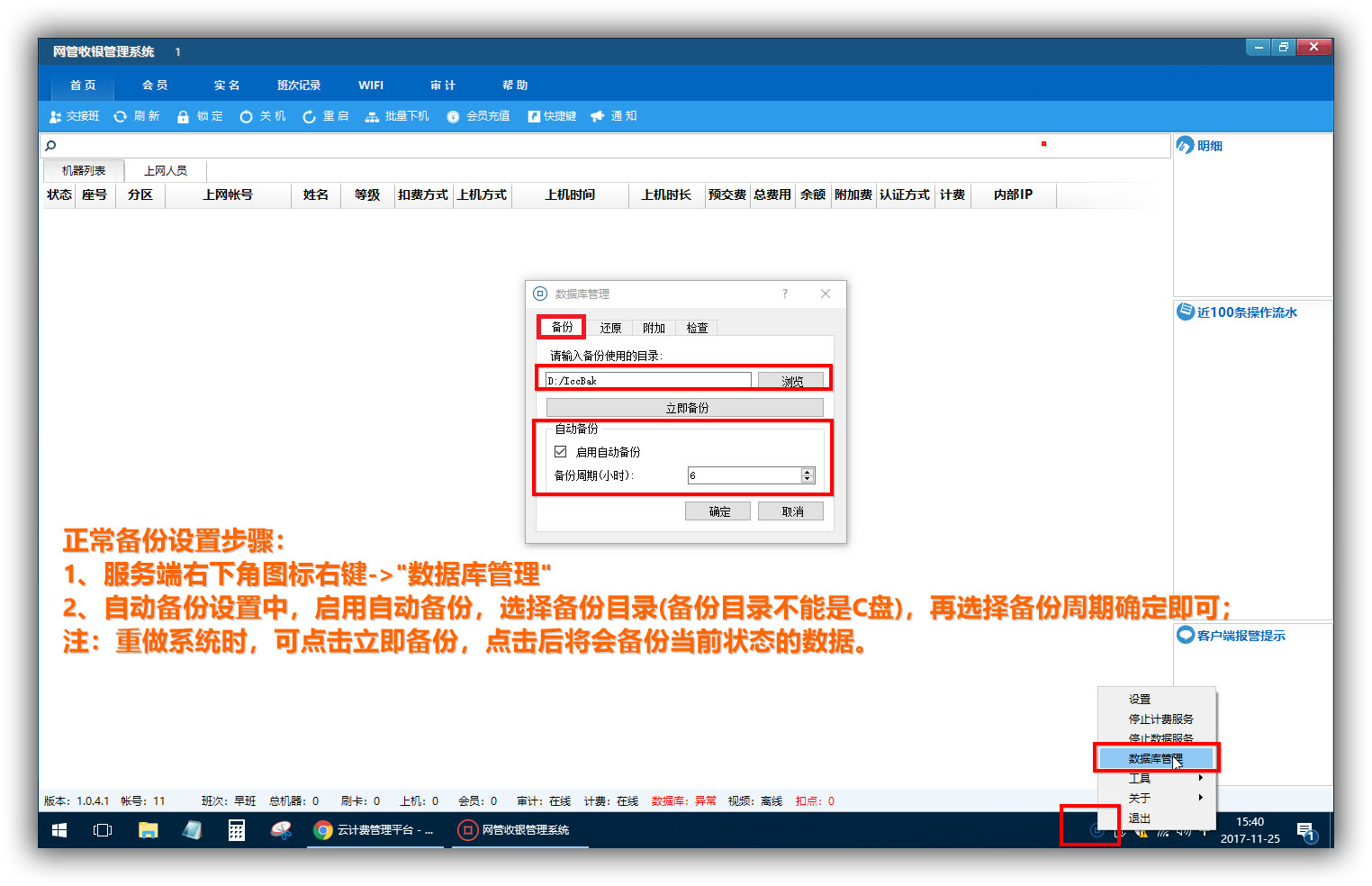Click the 关机 shutdown toolbar button
Viewport: 1372px width, 886px height.
(x=263, y=116)
